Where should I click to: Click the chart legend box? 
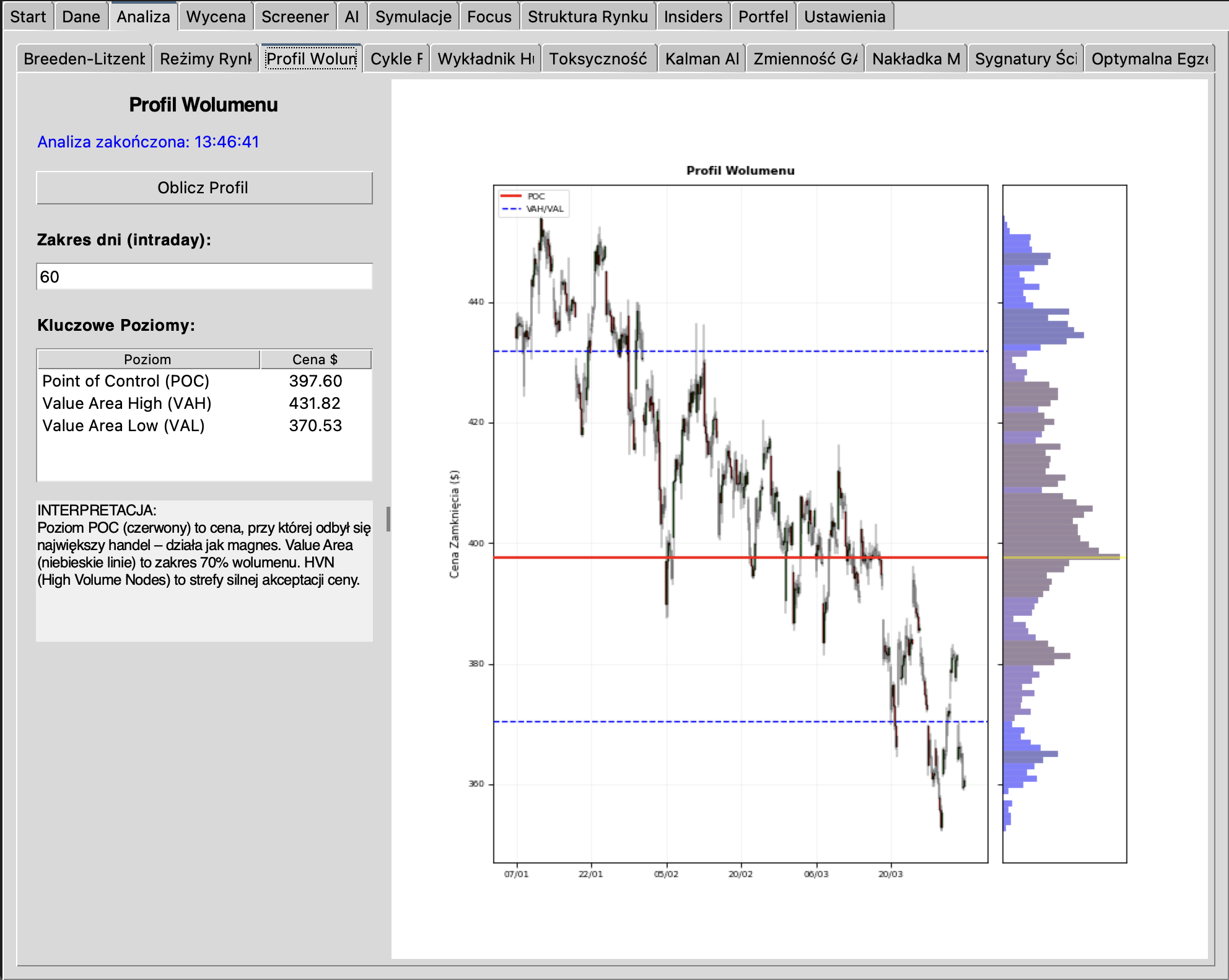(x=533, y=203)
